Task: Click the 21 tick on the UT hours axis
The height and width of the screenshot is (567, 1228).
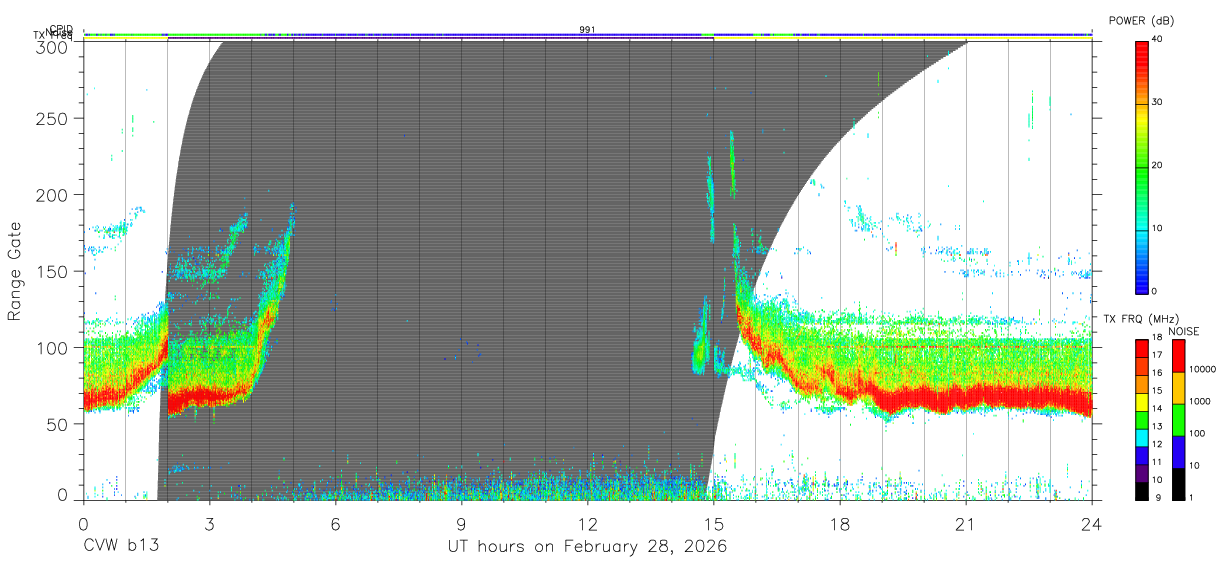Action: [966, 523]
